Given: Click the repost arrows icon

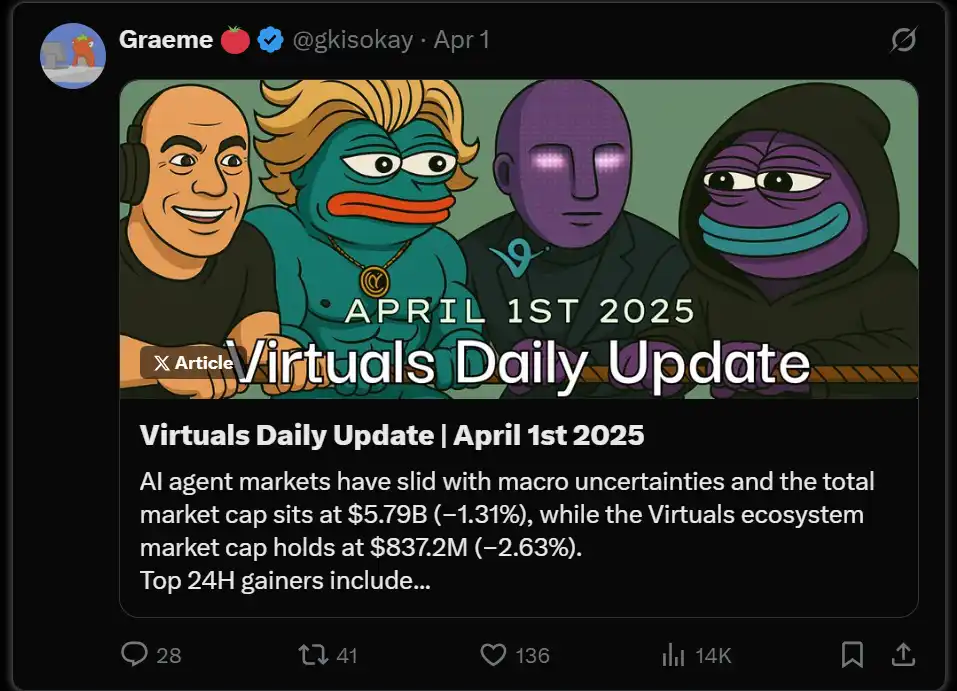Looking at the screenshot, I should pos(313,655).
